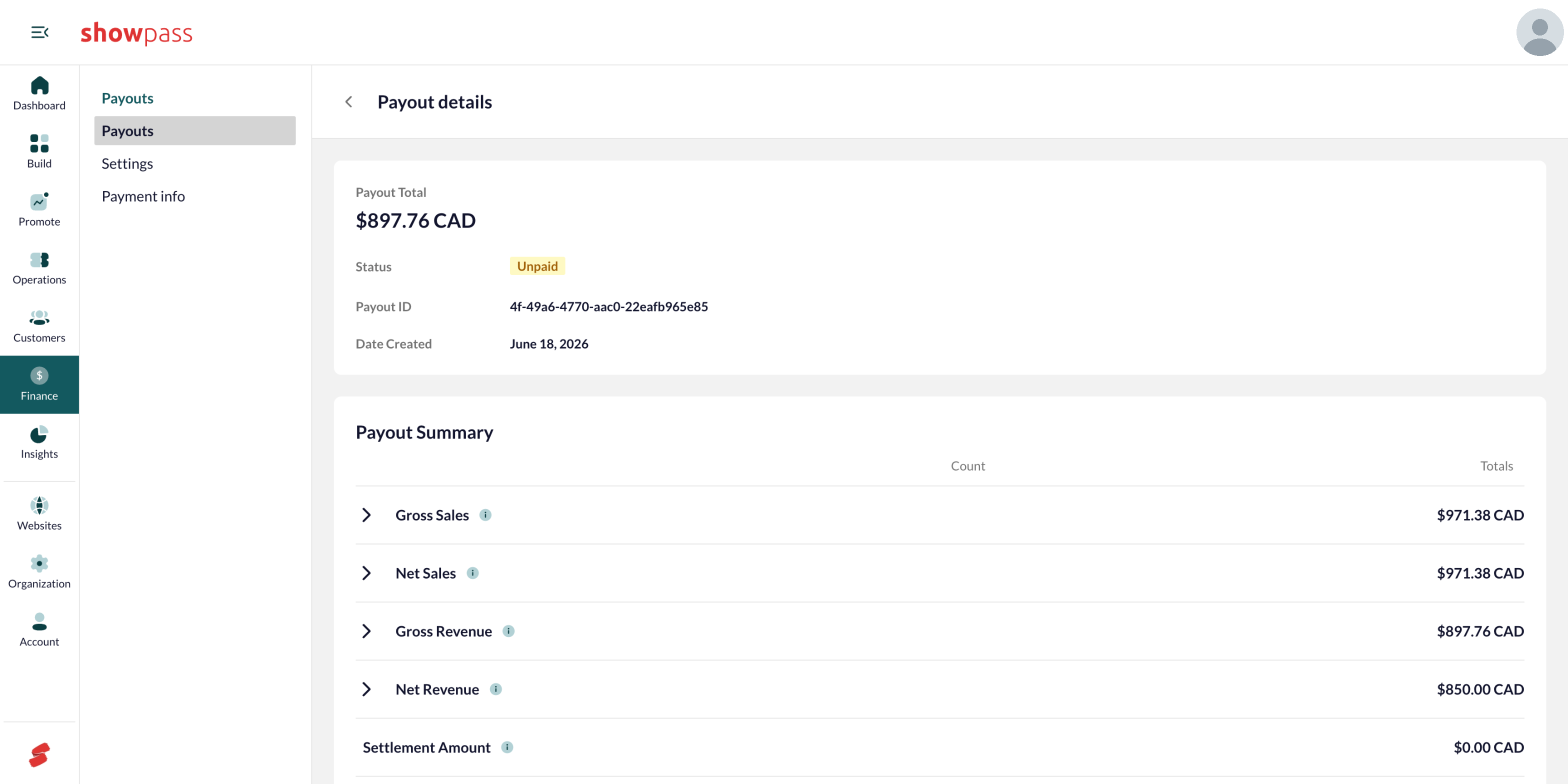Click the Count column header
Screen dimensions: 1568x784
[967, 465]
